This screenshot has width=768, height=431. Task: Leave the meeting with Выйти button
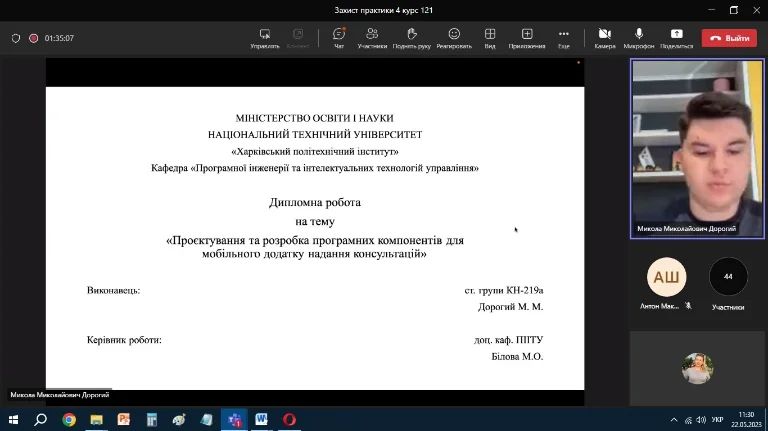(729, 38)
